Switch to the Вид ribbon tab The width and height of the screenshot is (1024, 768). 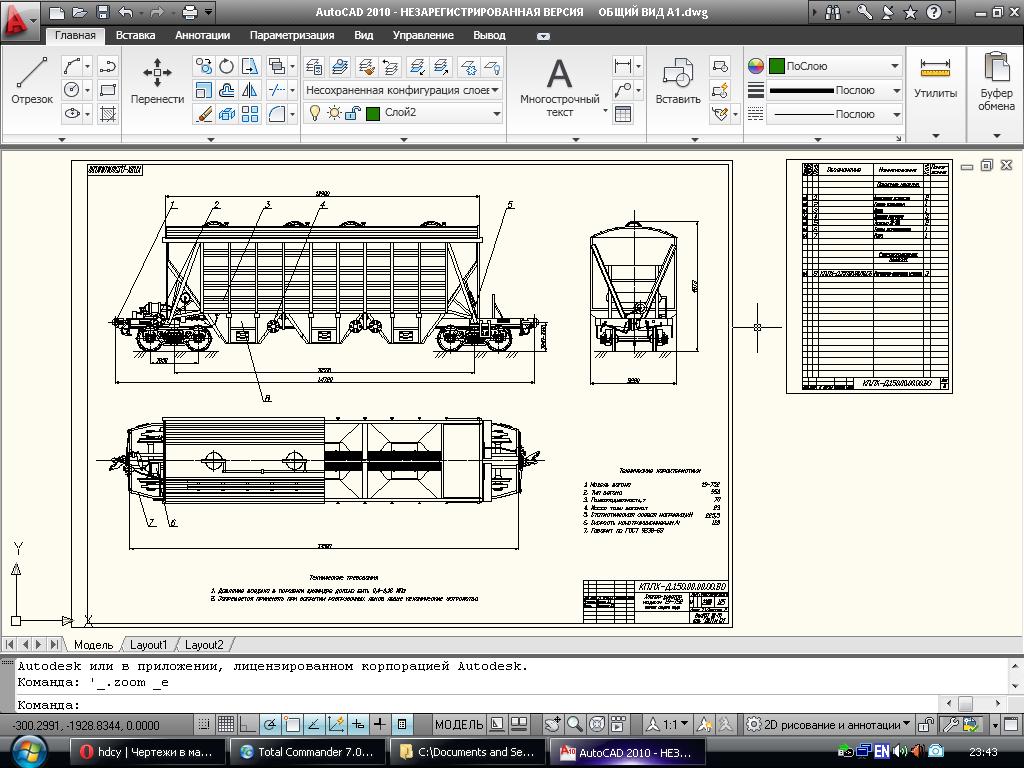pyautogui.click(x=364, y=35)
